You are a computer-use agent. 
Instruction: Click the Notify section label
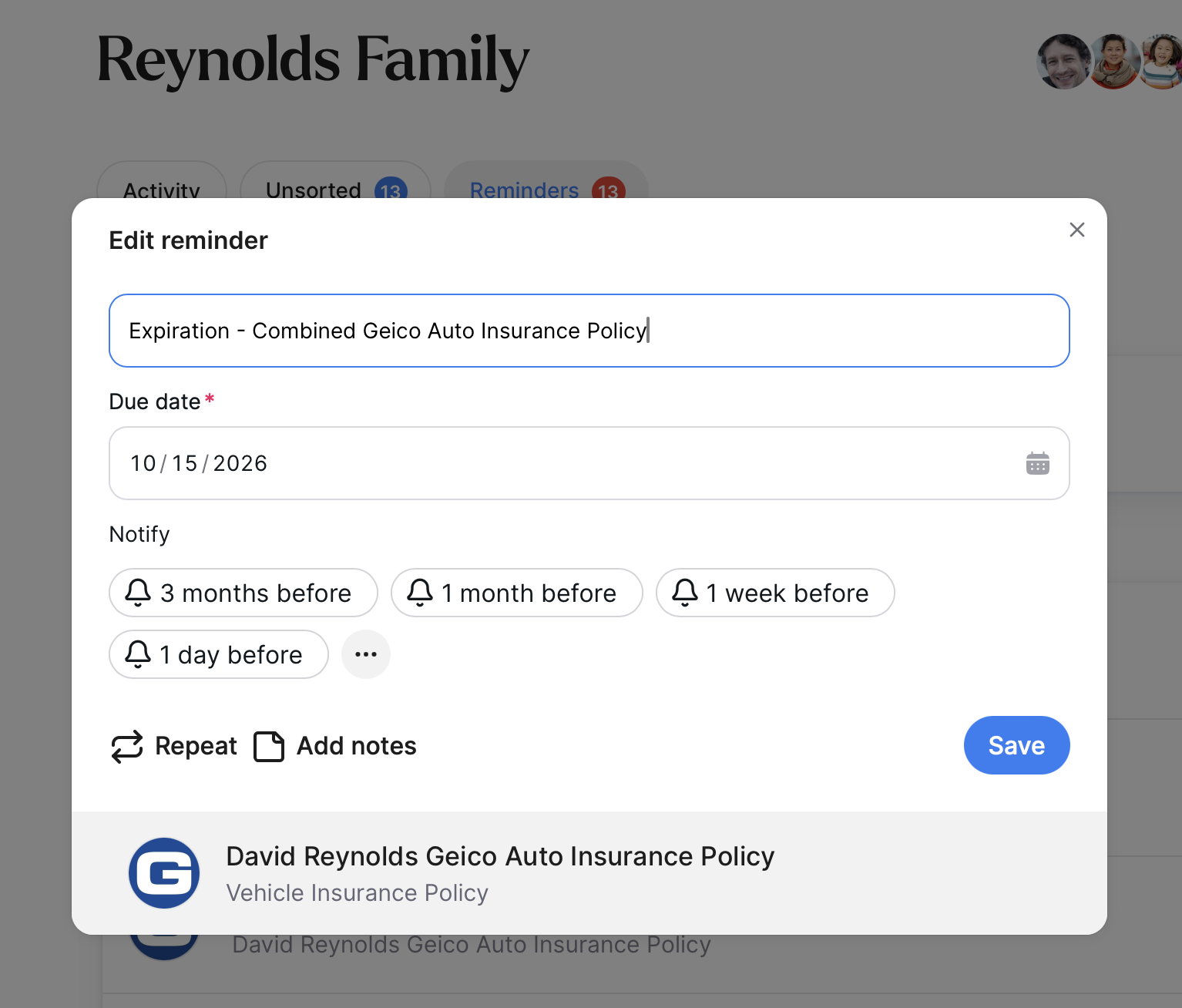point(139,534)
